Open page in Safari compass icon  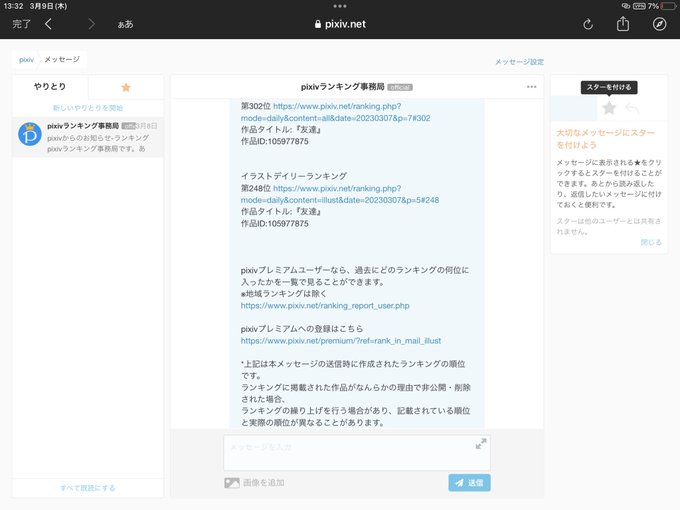[x=659, y=24]
